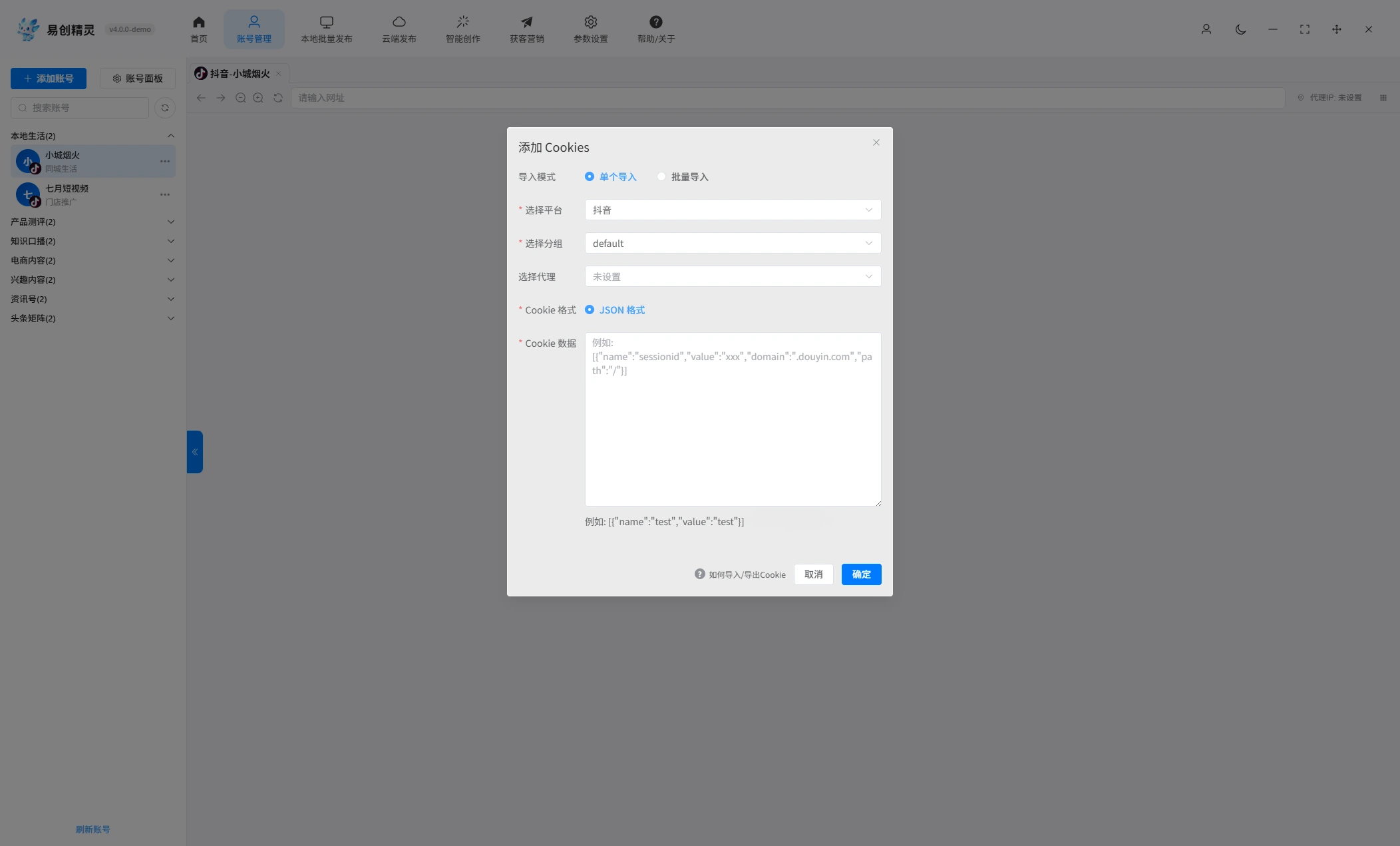Reload page with browser refresh icon
This screenshot has height=846, width=1400.
[278, 98]
